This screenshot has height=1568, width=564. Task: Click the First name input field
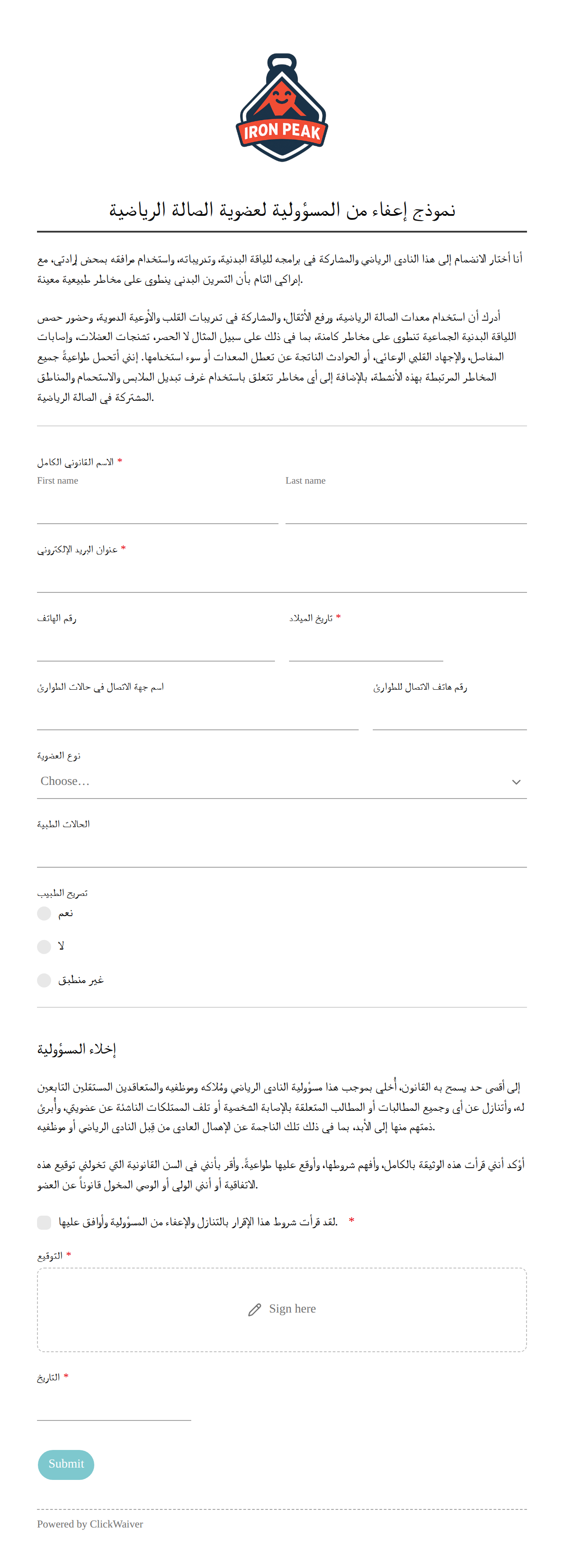click(158, 507)
